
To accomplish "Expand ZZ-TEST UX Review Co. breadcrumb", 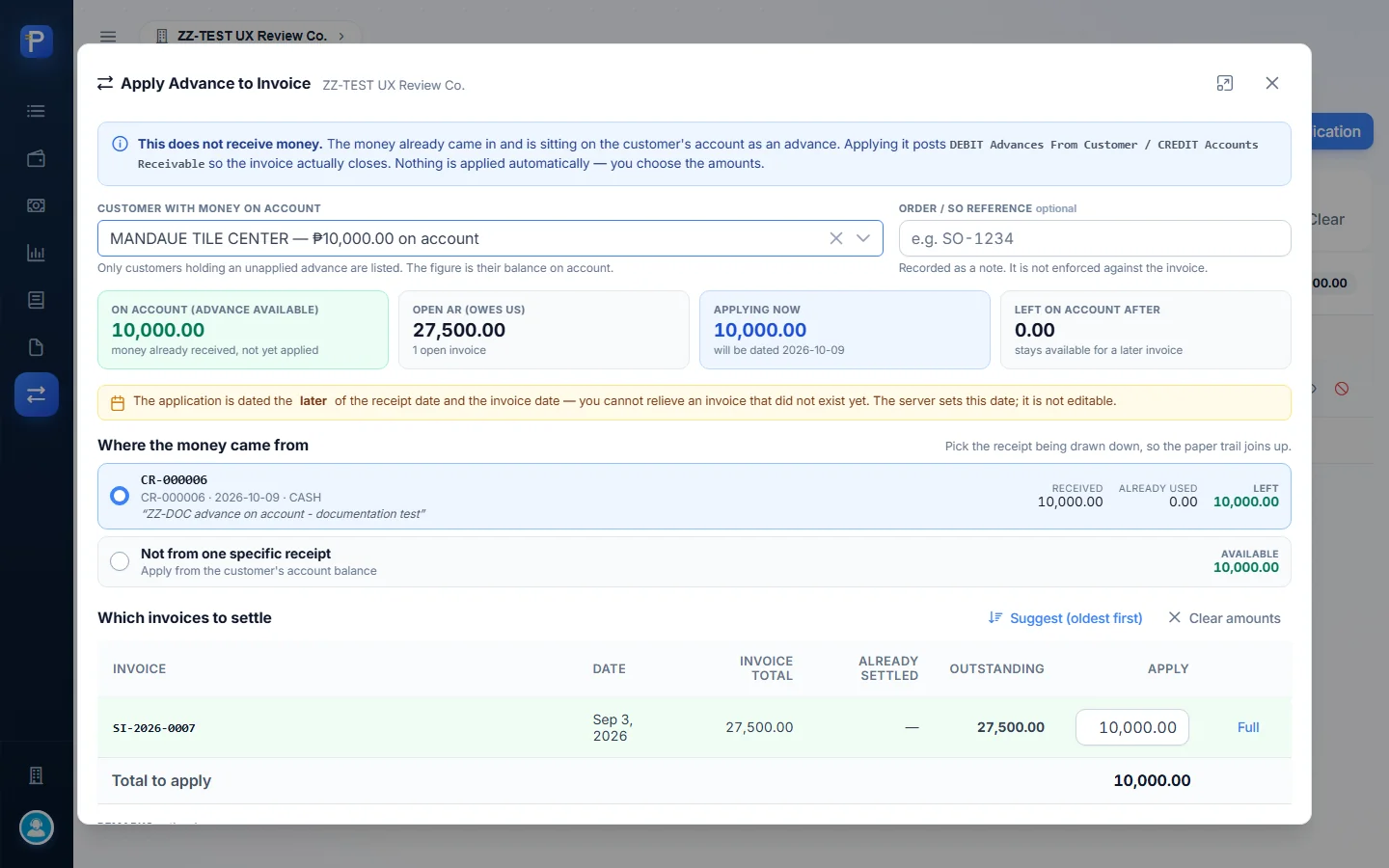I will pos(251,36).
